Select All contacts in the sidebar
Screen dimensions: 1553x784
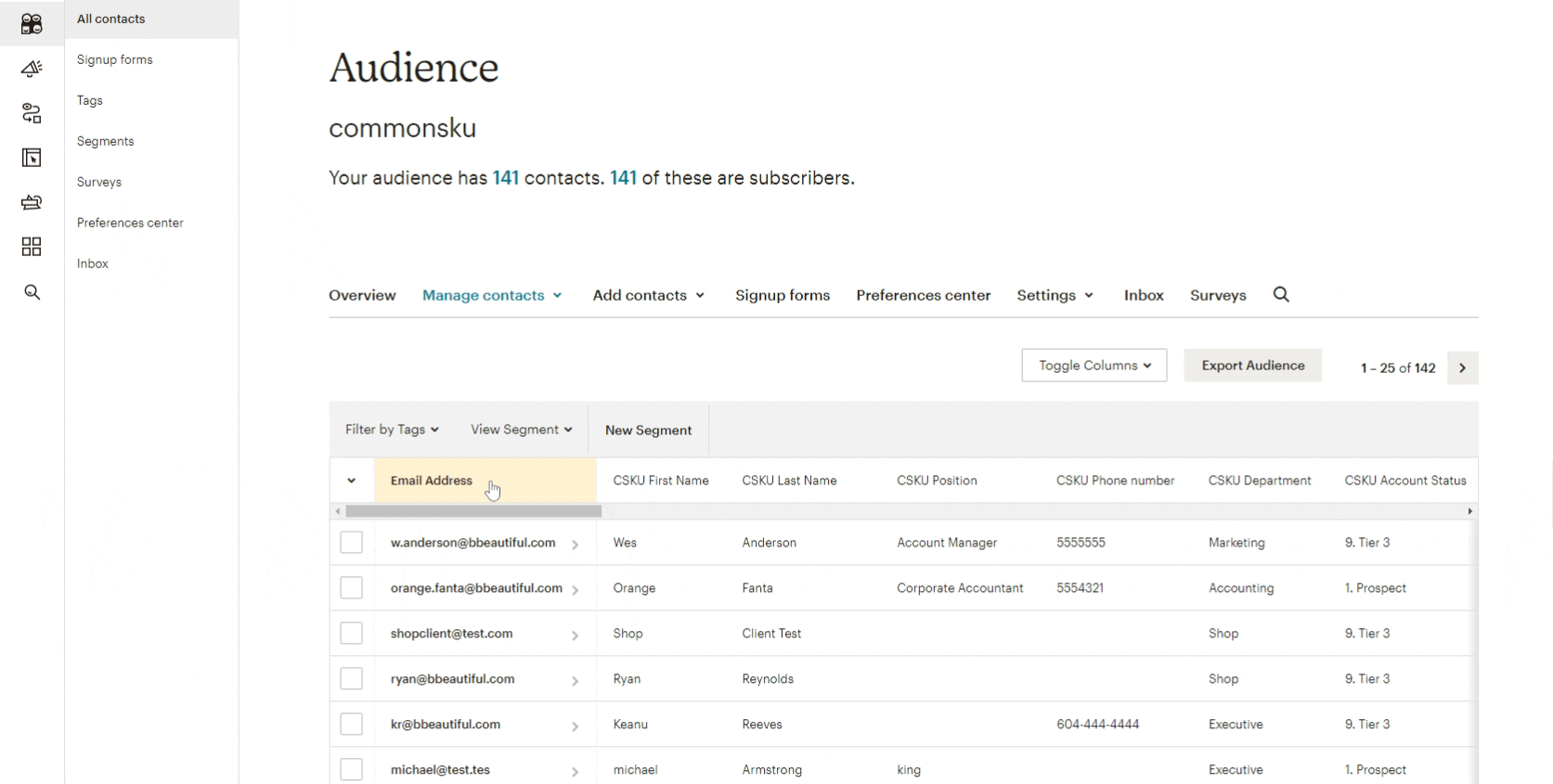pyautogui.click(x=152, y=19)
